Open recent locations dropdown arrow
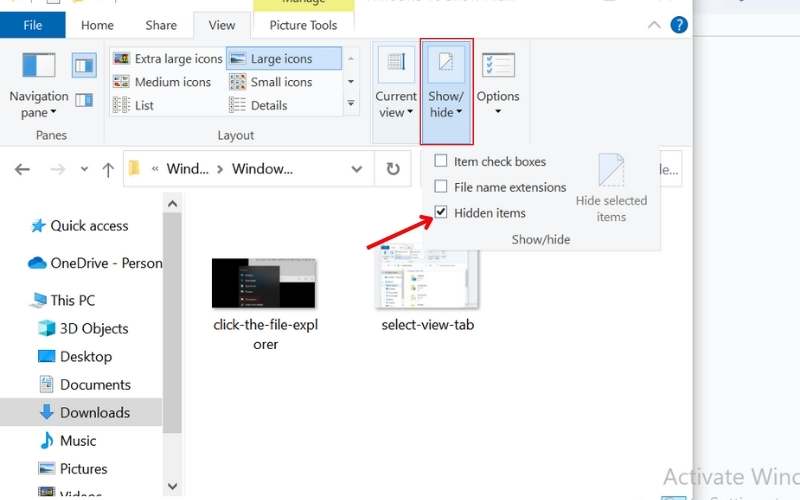 tap(84, 169)
